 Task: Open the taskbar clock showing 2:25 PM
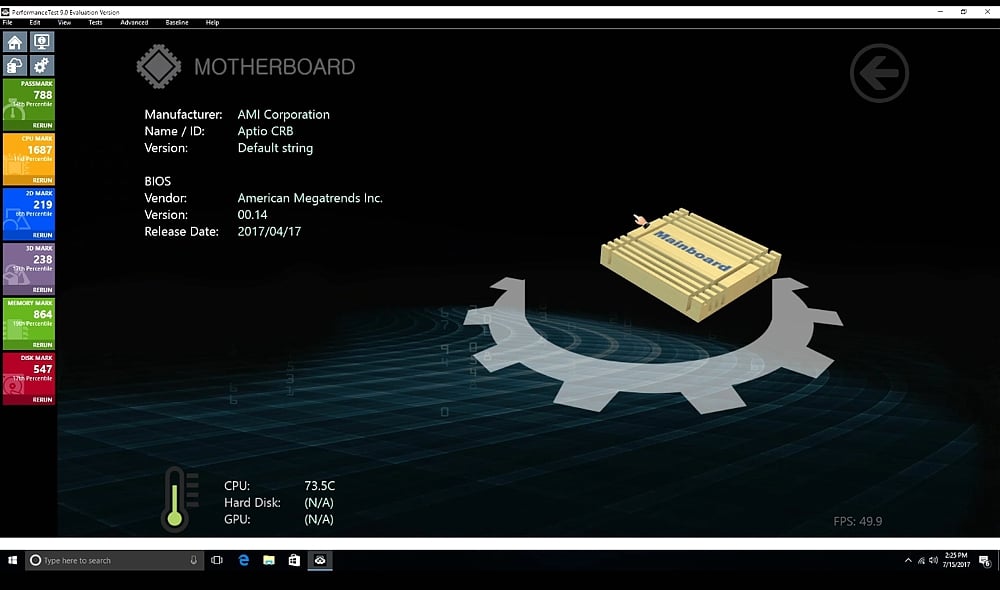[956, 560]
